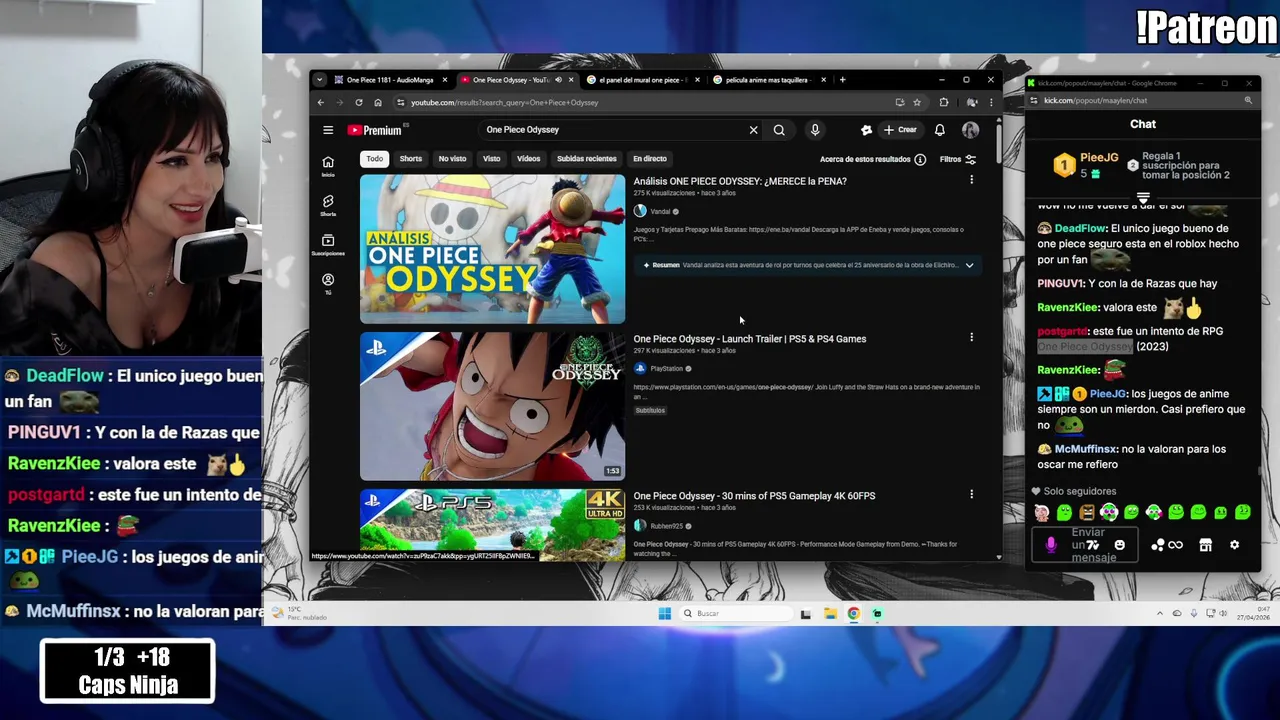
Task: Reload the YouTube page
Action: [x=359, y=102]
